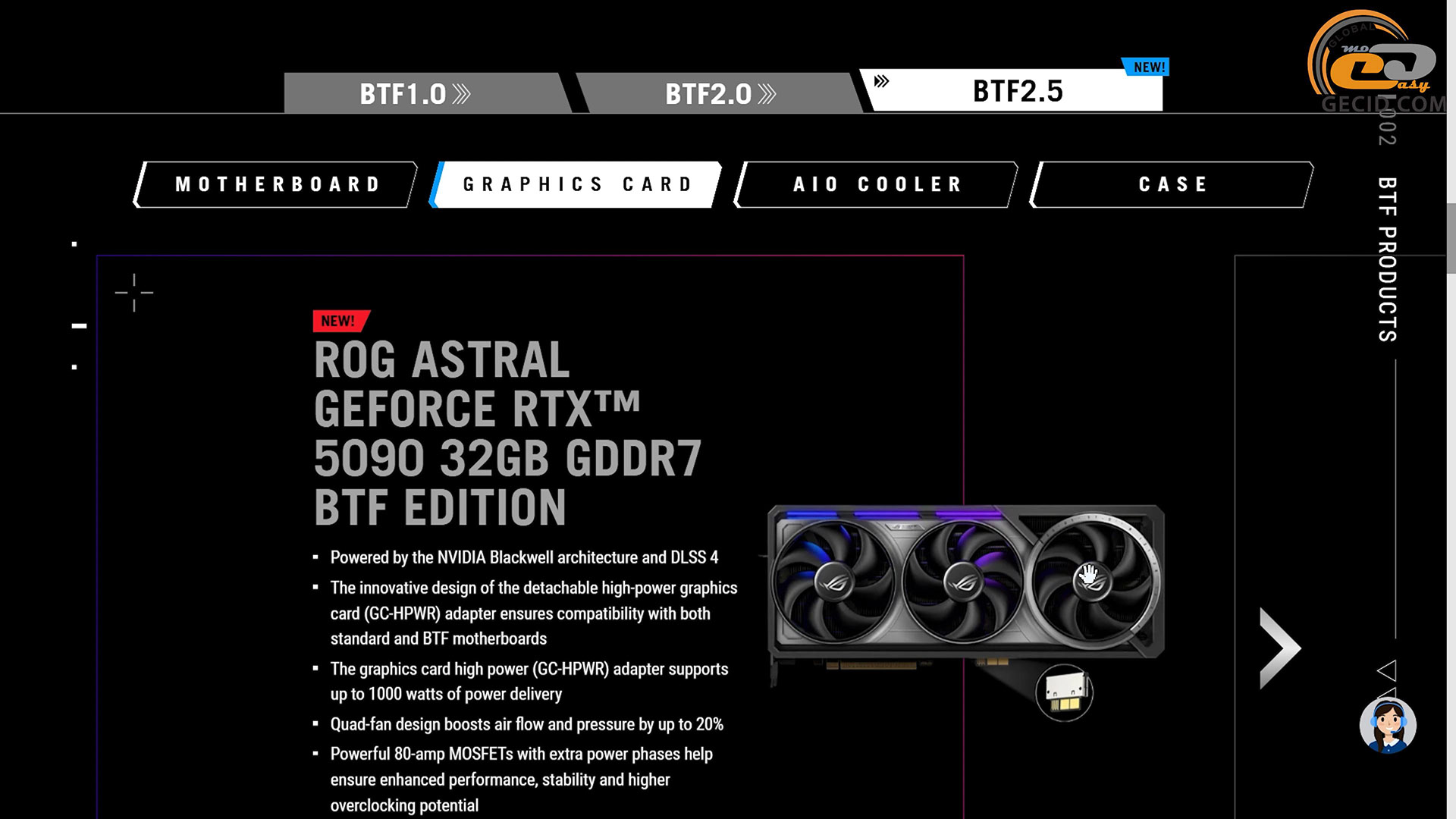Click the GECID.COM logo

[1376, 62]
